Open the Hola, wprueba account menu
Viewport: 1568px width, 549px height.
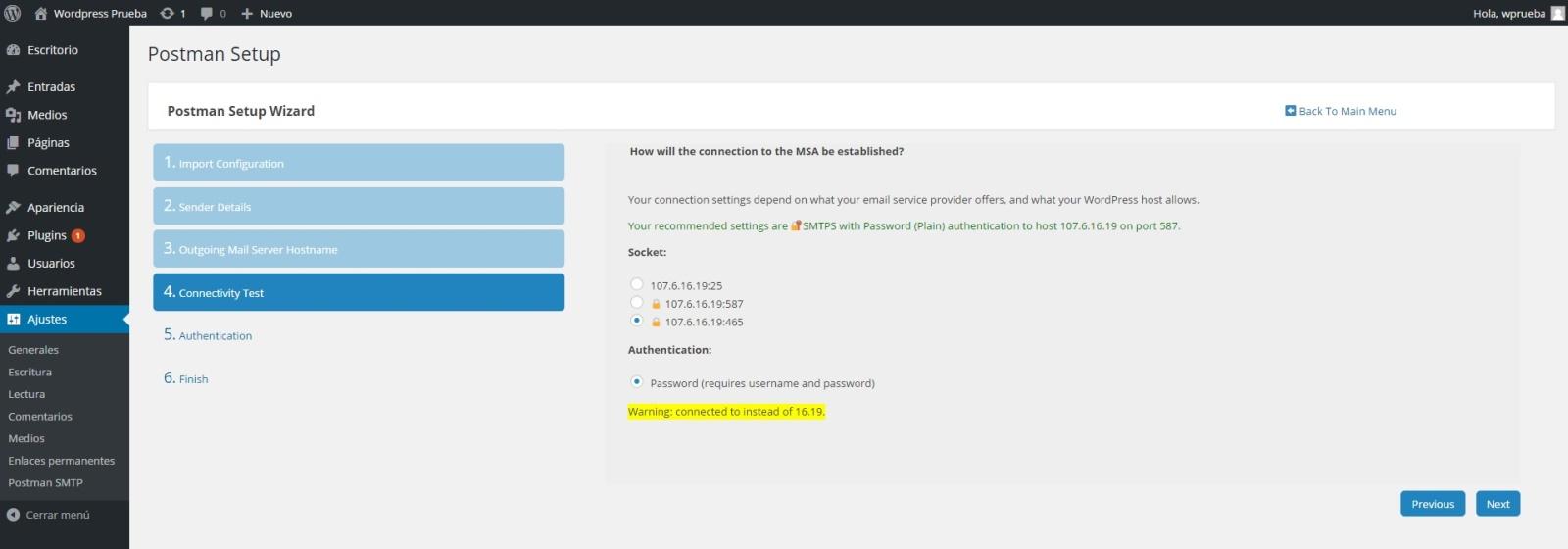[x=1509, y=14]
